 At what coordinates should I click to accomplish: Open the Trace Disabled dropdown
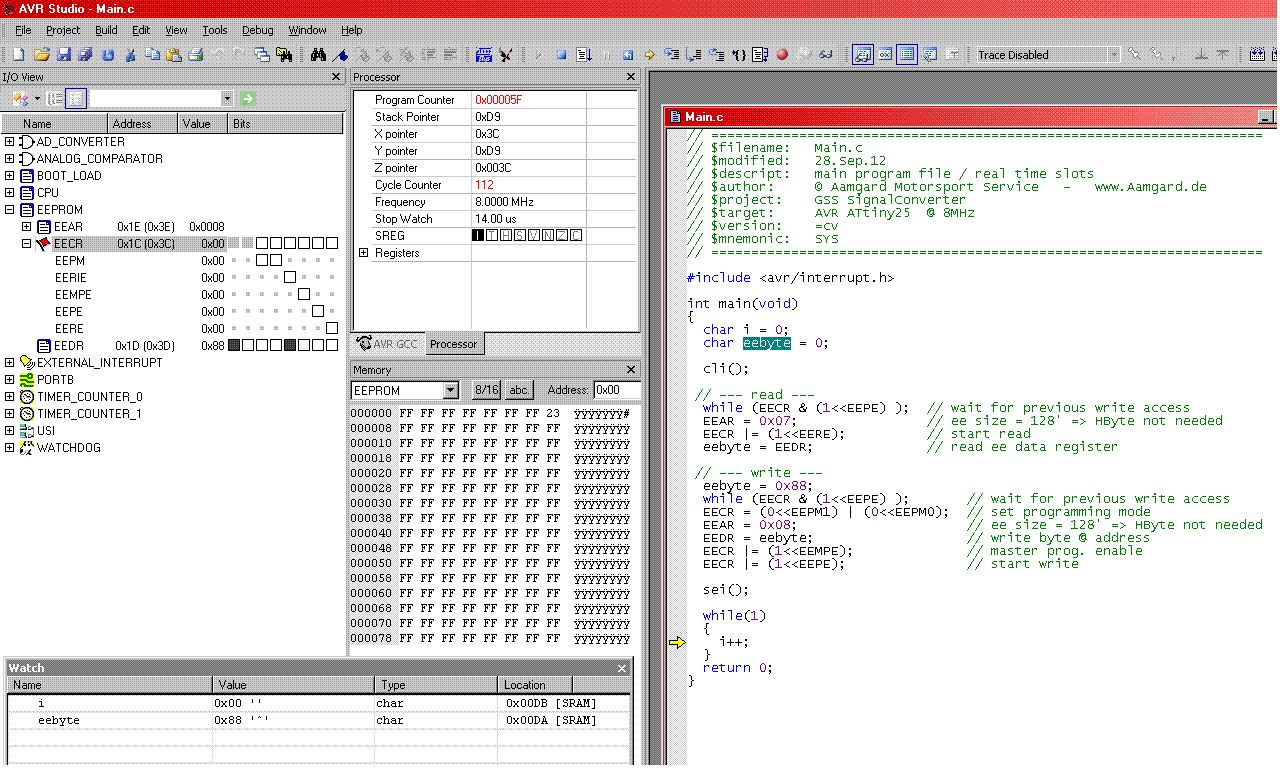pos(1112,55)
